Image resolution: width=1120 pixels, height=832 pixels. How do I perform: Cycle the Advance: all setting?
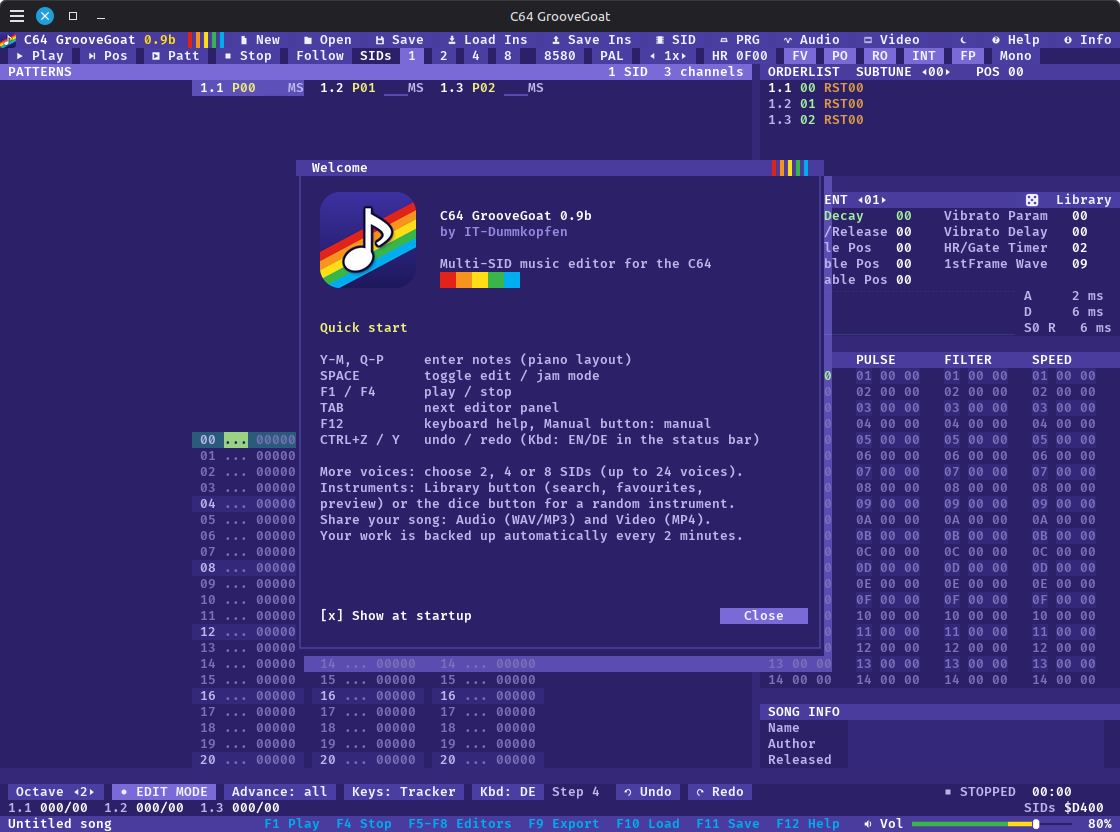tap(280, 791)
